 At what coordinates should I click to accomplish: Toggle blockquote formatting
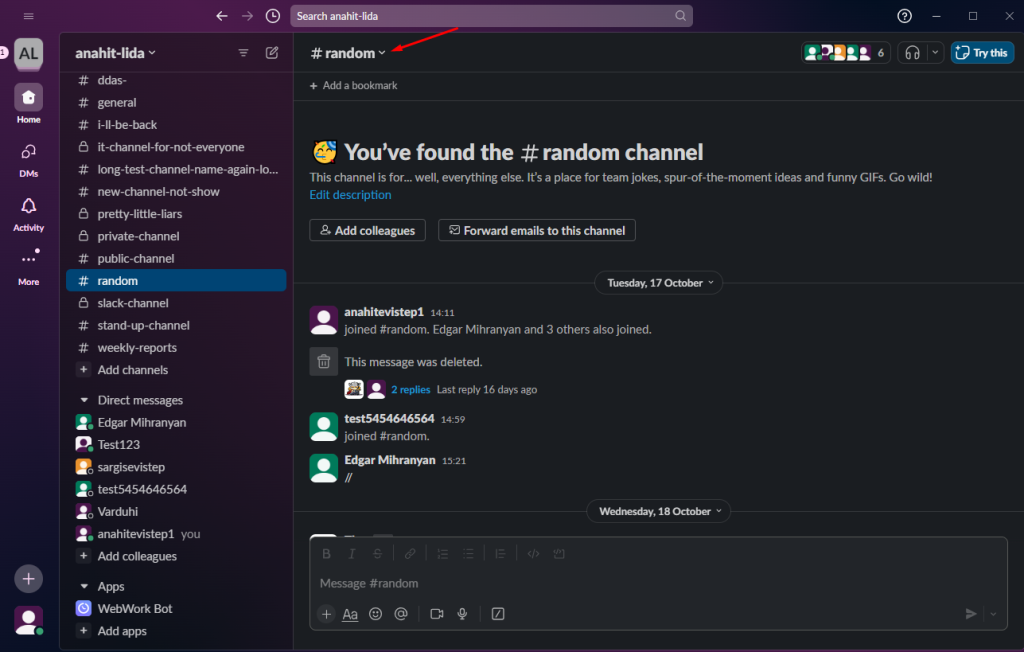(500, 554)
